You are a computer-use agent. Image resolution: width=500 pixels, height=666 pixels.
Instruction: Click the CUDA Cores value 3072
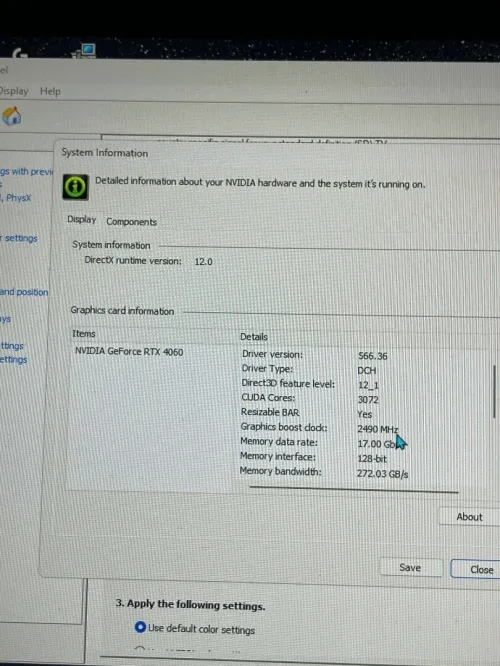click(x=368, y=400)
